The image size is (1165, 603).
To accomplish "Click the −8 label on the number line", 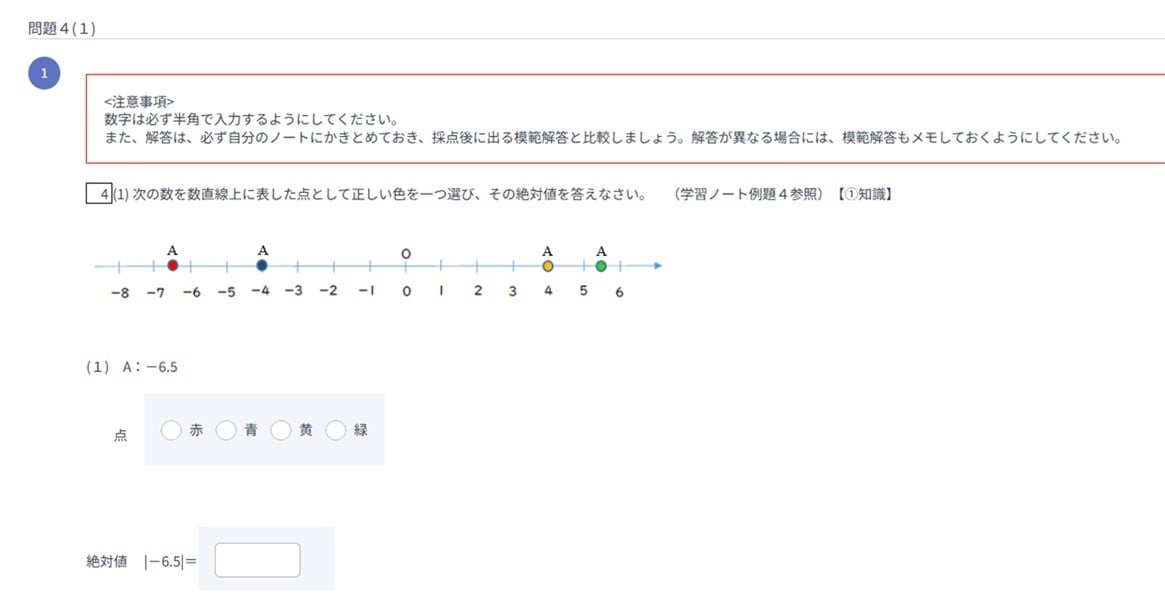I will [118, 292].
